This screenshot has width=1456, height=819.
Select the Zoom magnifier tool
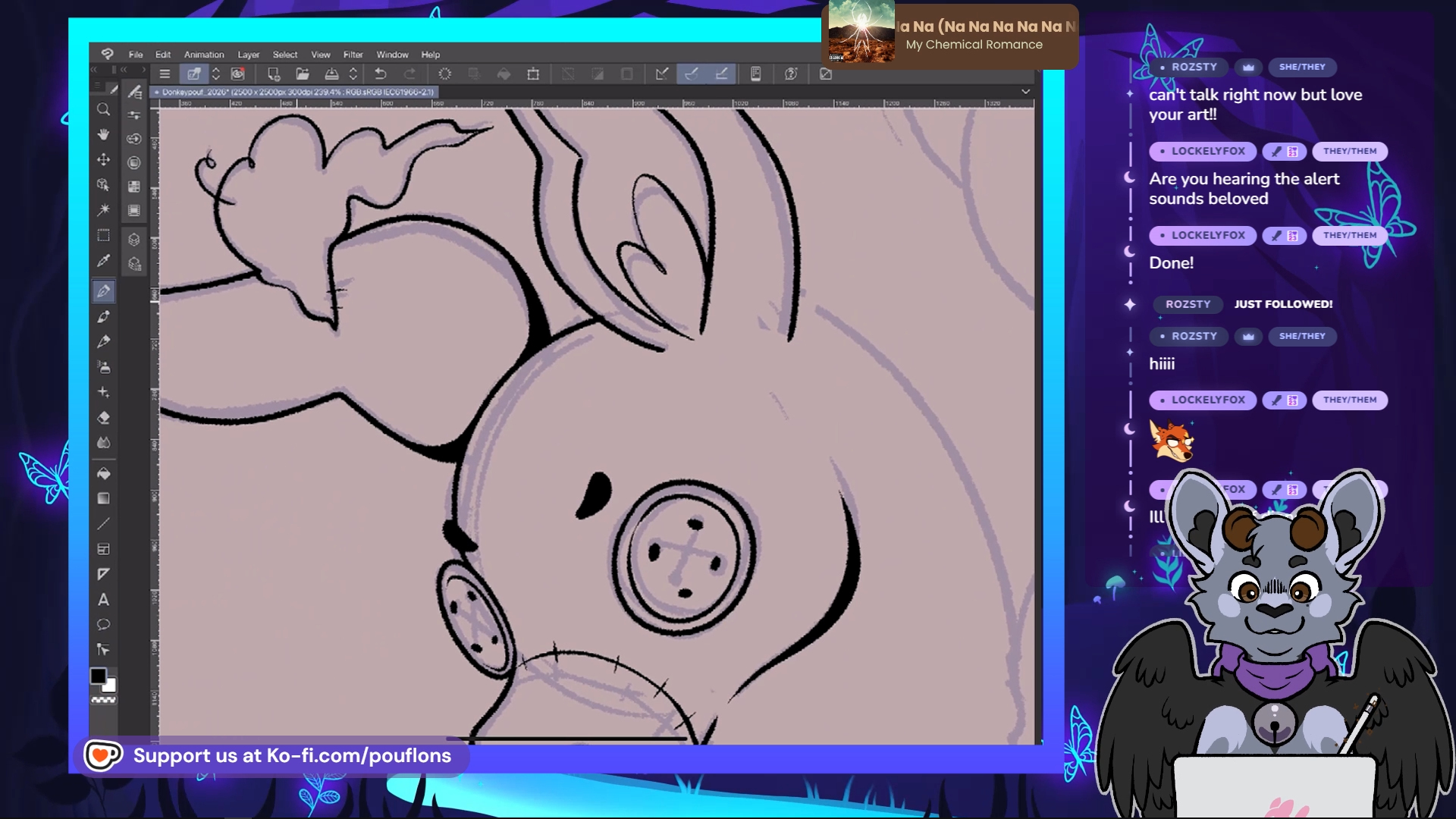tap(103, 109)
